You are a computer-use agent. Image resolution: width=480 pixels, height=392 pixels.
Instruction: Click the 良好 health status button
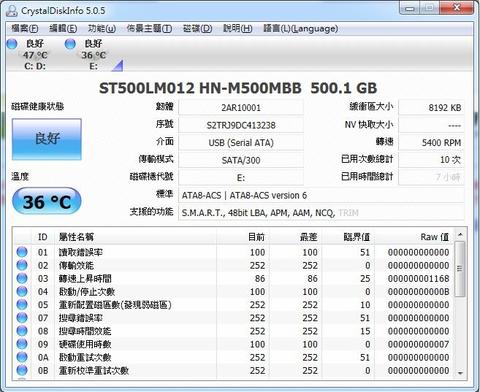(x=47, y=139)
